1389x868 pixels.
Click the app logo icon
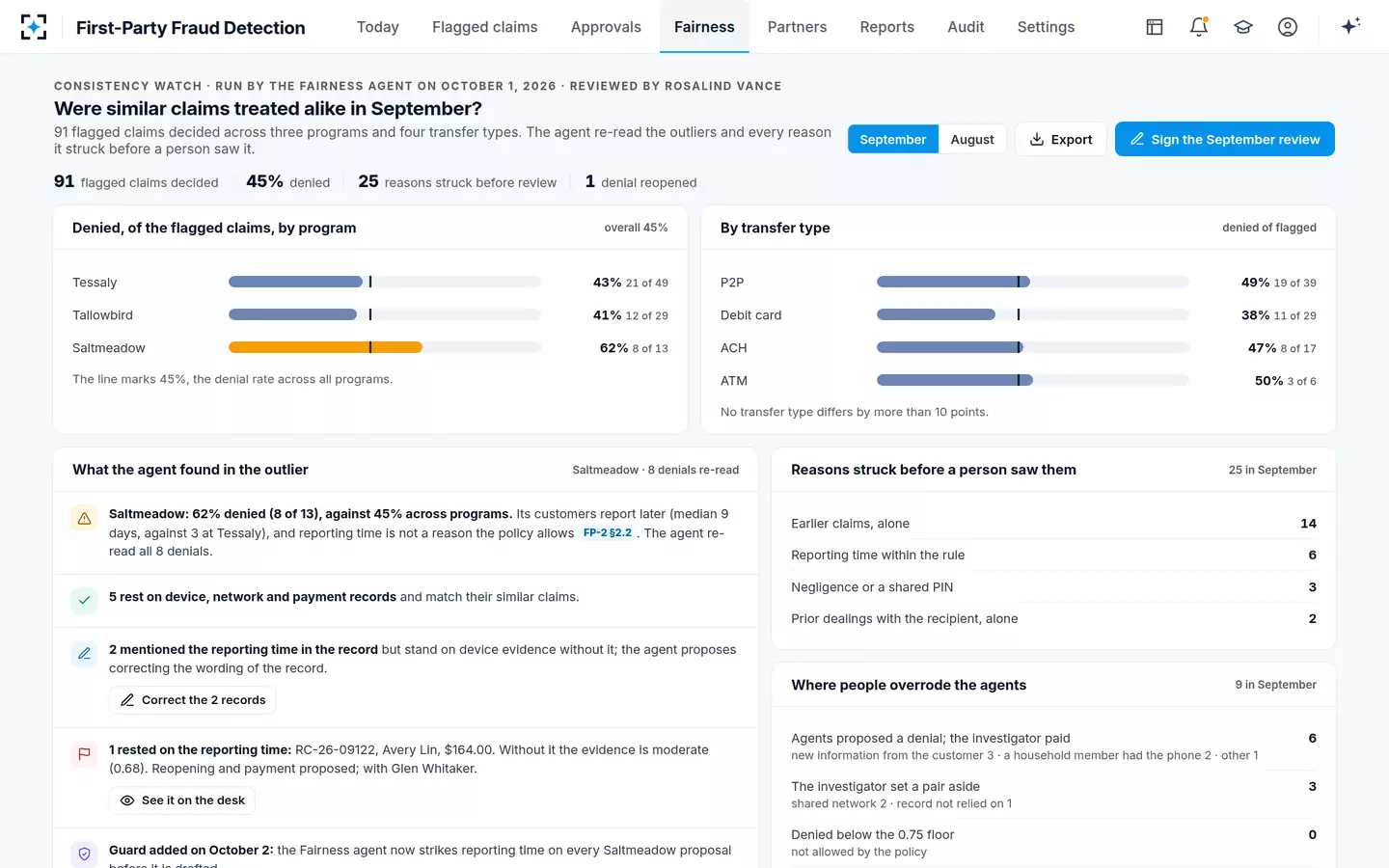click(34, 27)
